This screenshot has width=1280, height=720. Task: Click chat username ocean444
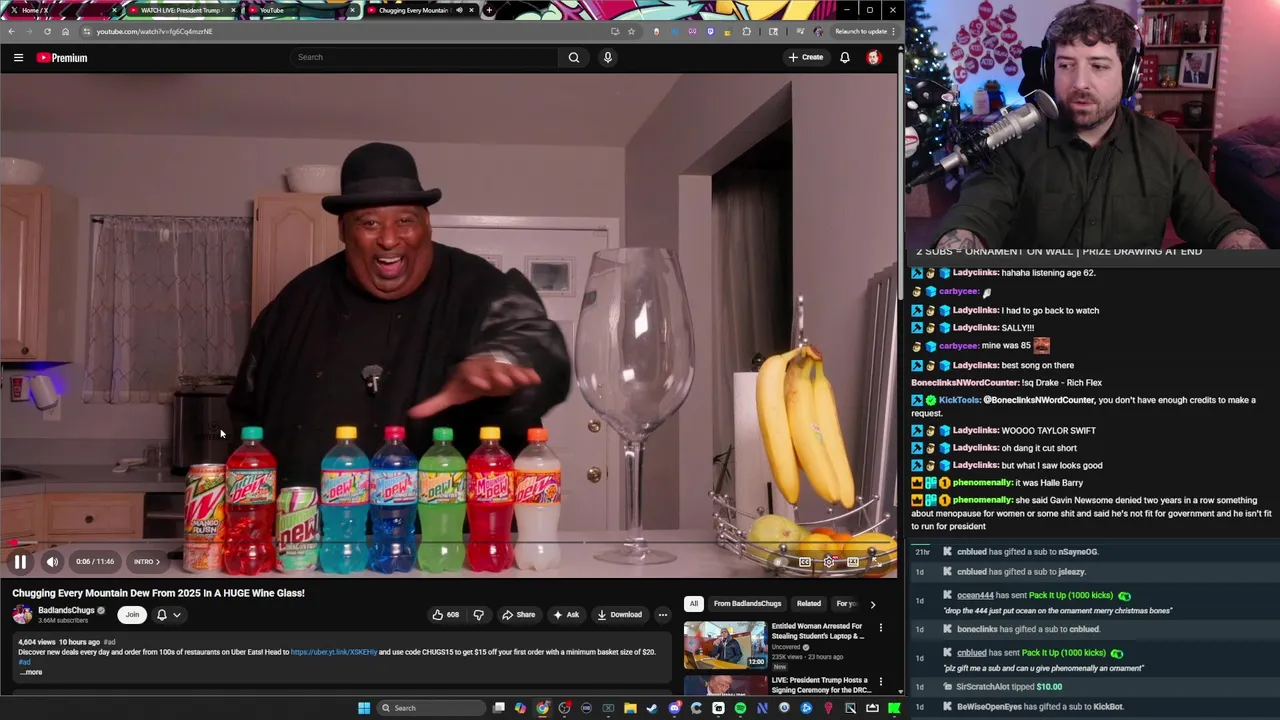coord(975,595)
